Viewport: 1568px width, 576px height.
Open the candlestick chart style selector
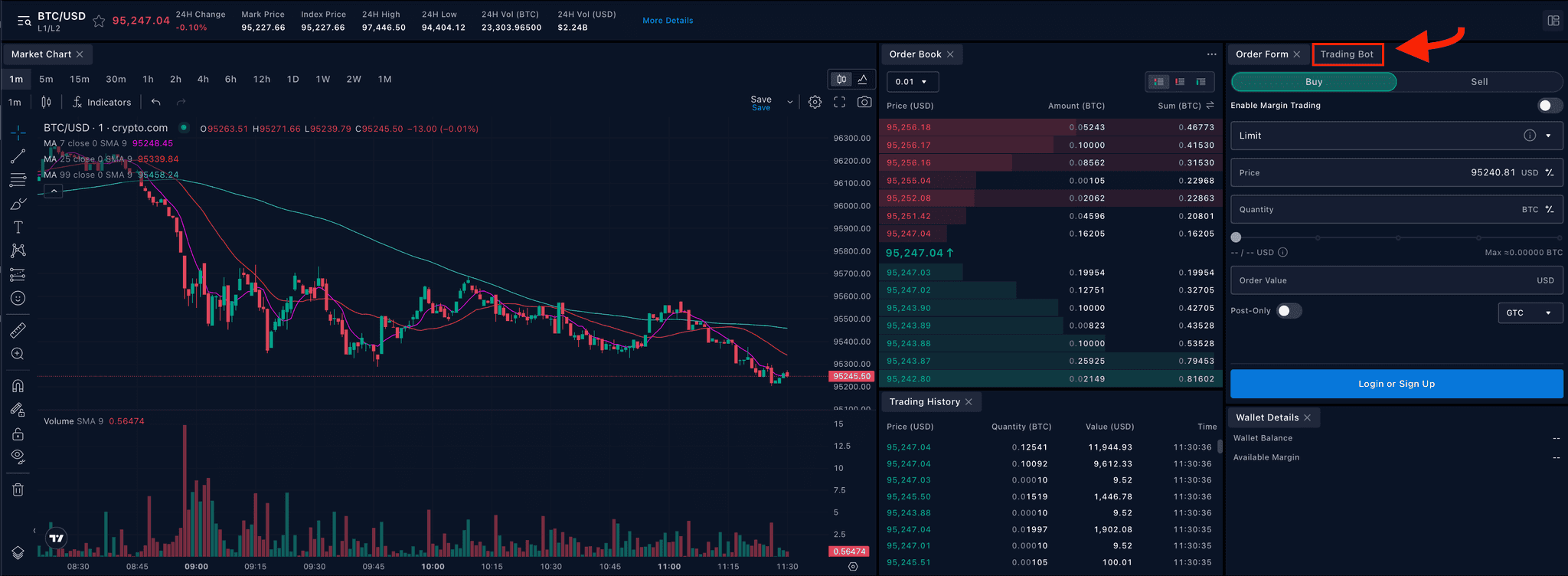pyautogui.click(x=46, y=102)
